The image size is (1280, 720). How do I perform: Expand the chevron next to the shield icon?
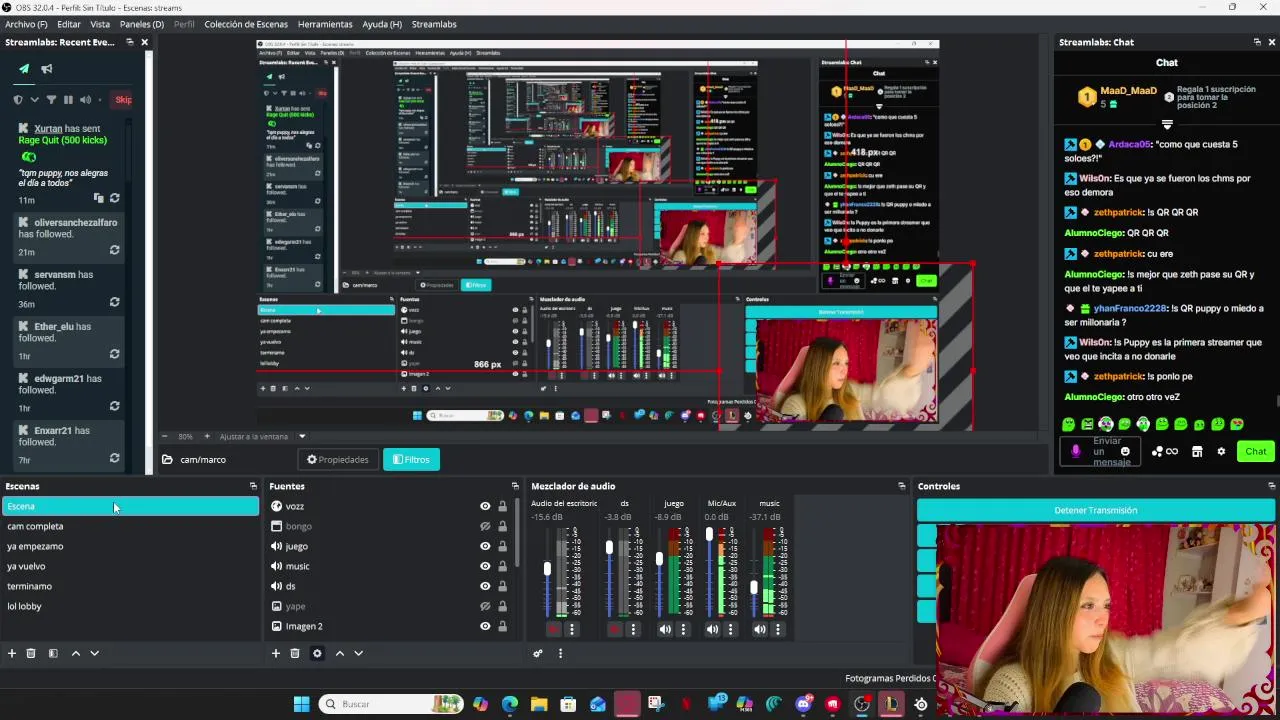coord(34,100)
